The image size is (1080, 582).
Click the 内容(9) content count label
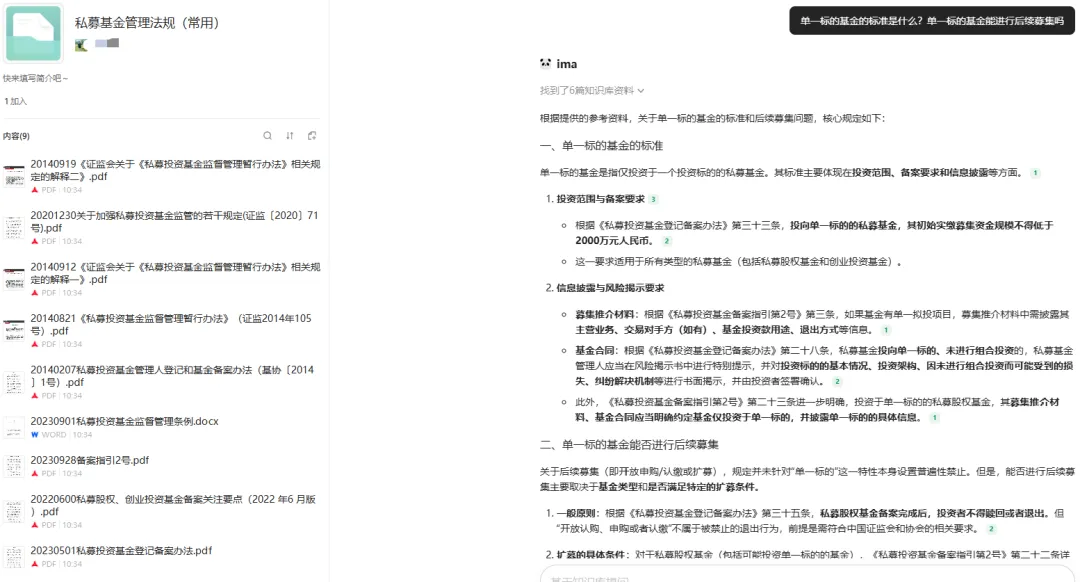pos(17,136)
